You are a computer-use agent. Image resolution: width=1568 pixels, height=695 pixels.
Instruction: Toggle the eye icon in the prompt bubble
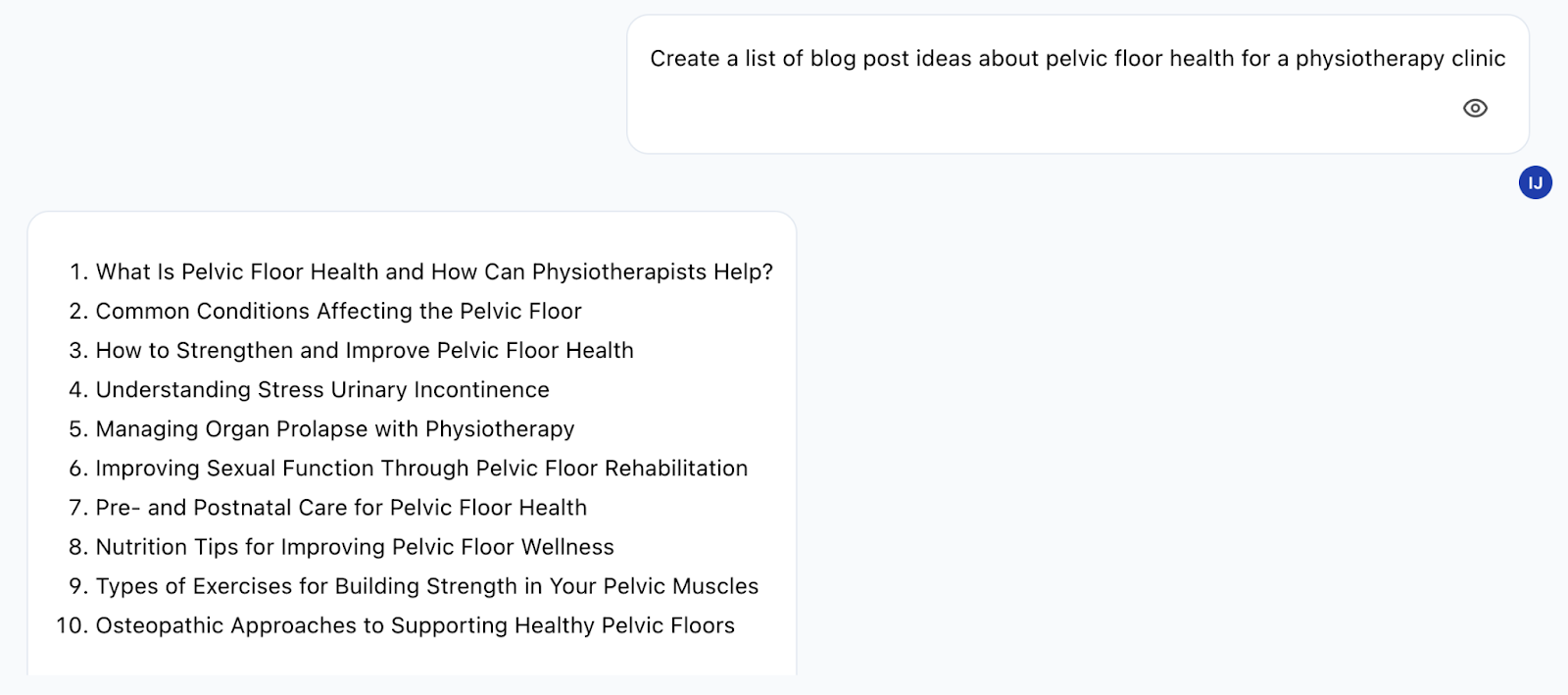[1475, 108]
